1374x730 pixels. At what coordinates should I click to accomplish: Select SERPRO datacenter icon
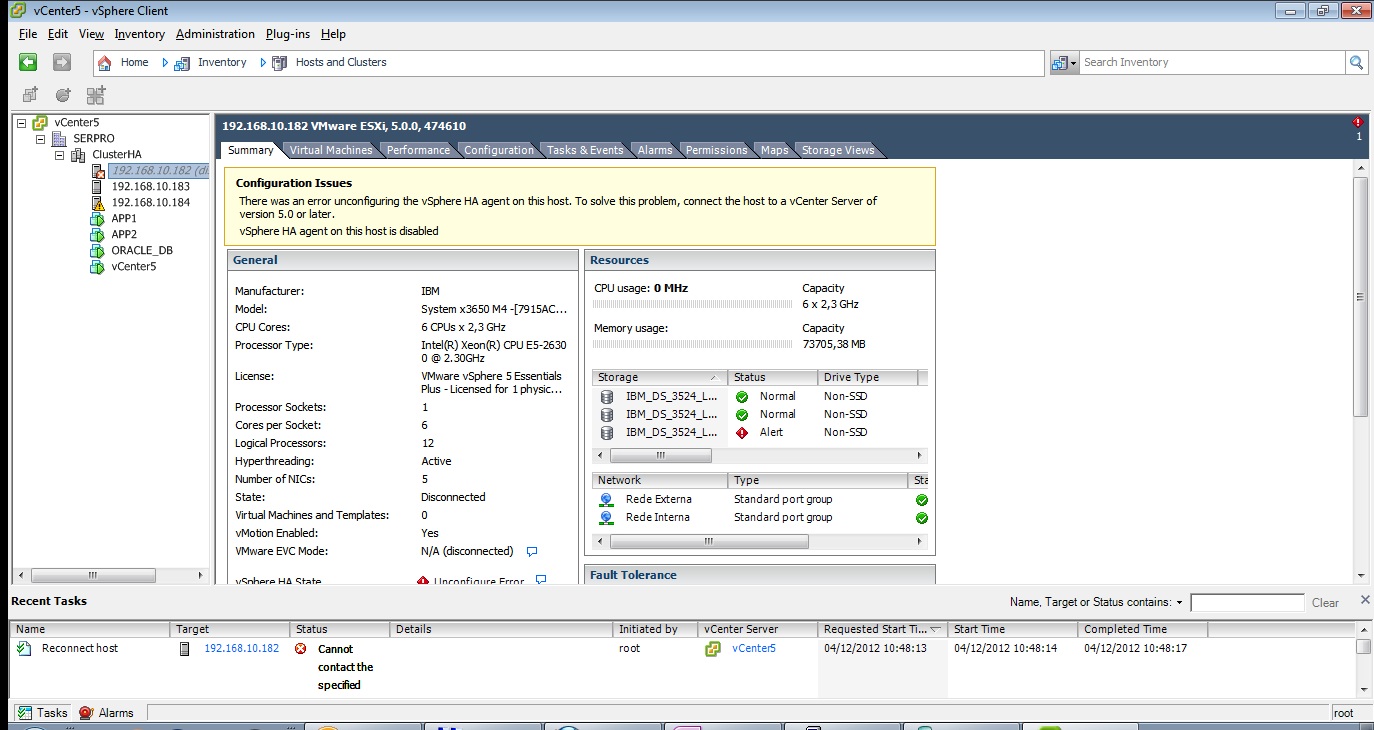59,138
